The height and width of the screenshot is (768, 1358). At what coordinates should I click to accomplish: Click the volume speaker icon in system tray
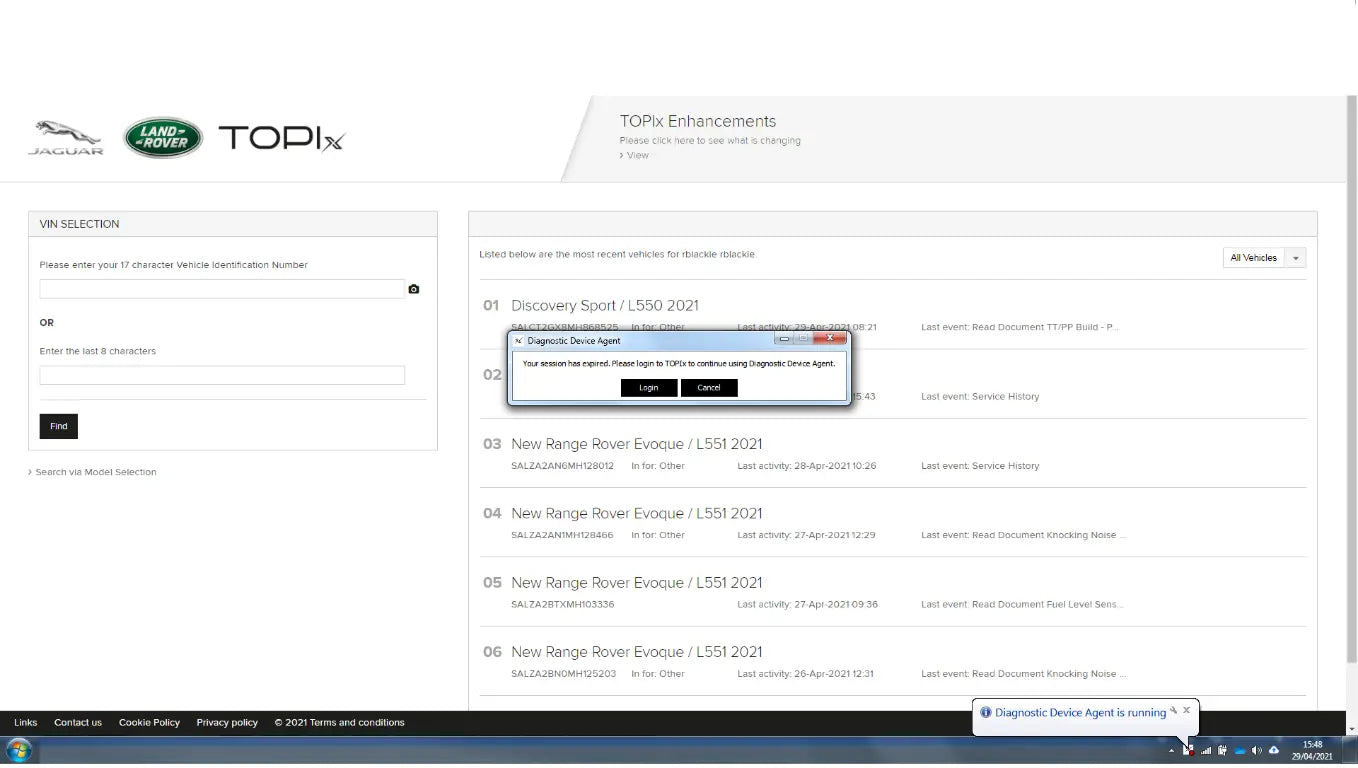click(1257, 751)
